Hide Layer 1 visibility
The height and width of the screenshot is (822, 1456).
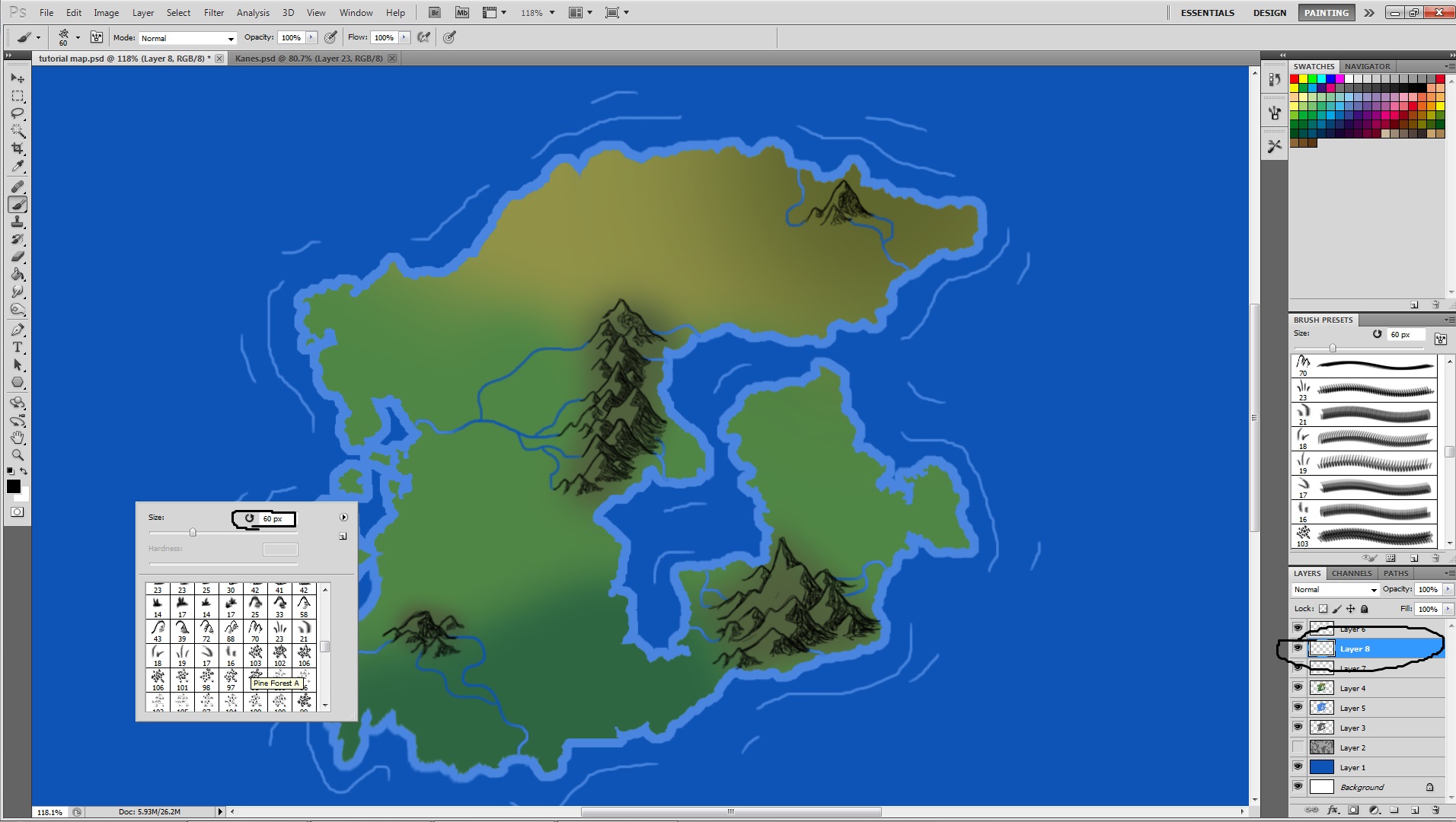(x=1298, y=766)
